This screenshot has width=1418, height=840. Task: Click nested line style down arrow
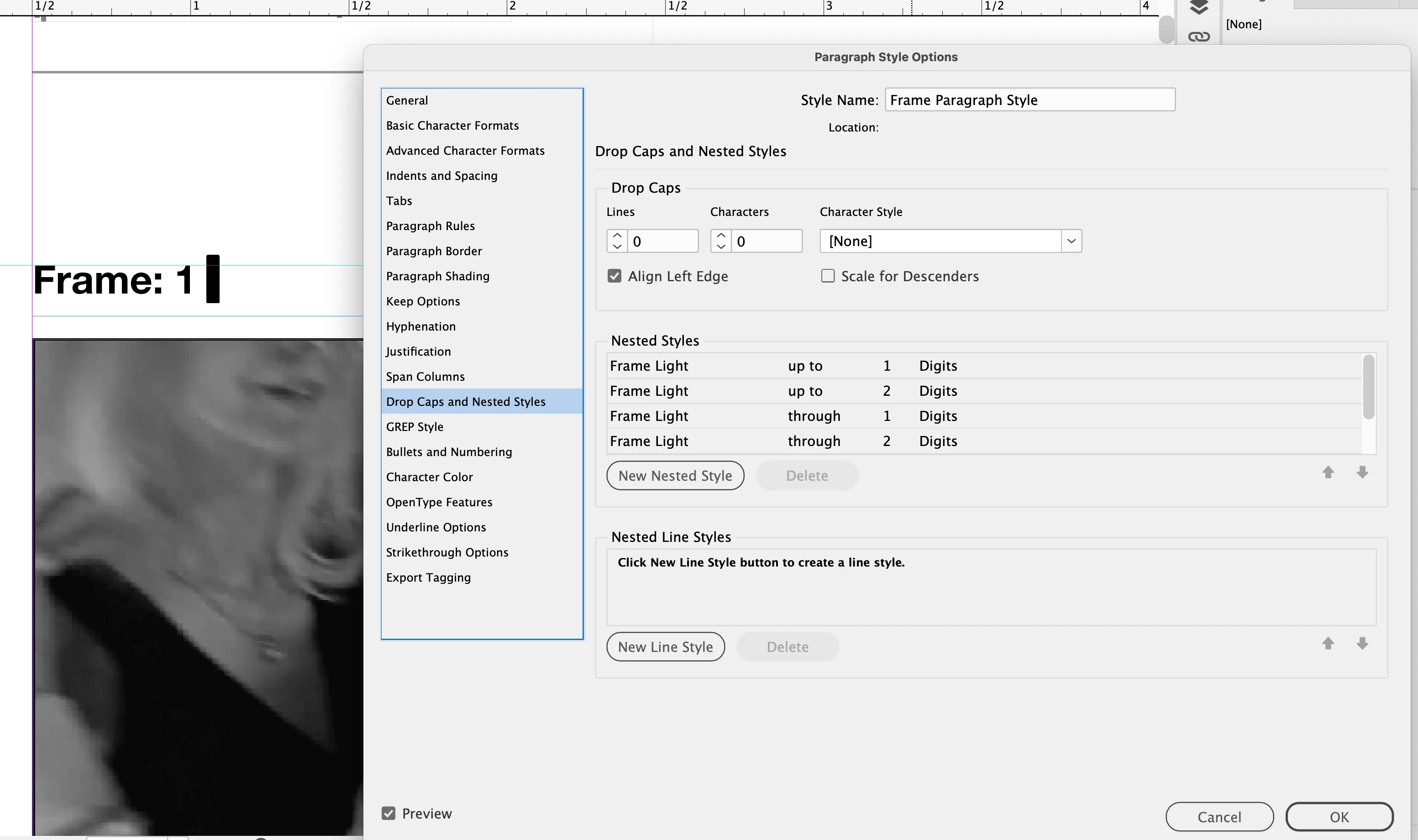coord(1362,644)
